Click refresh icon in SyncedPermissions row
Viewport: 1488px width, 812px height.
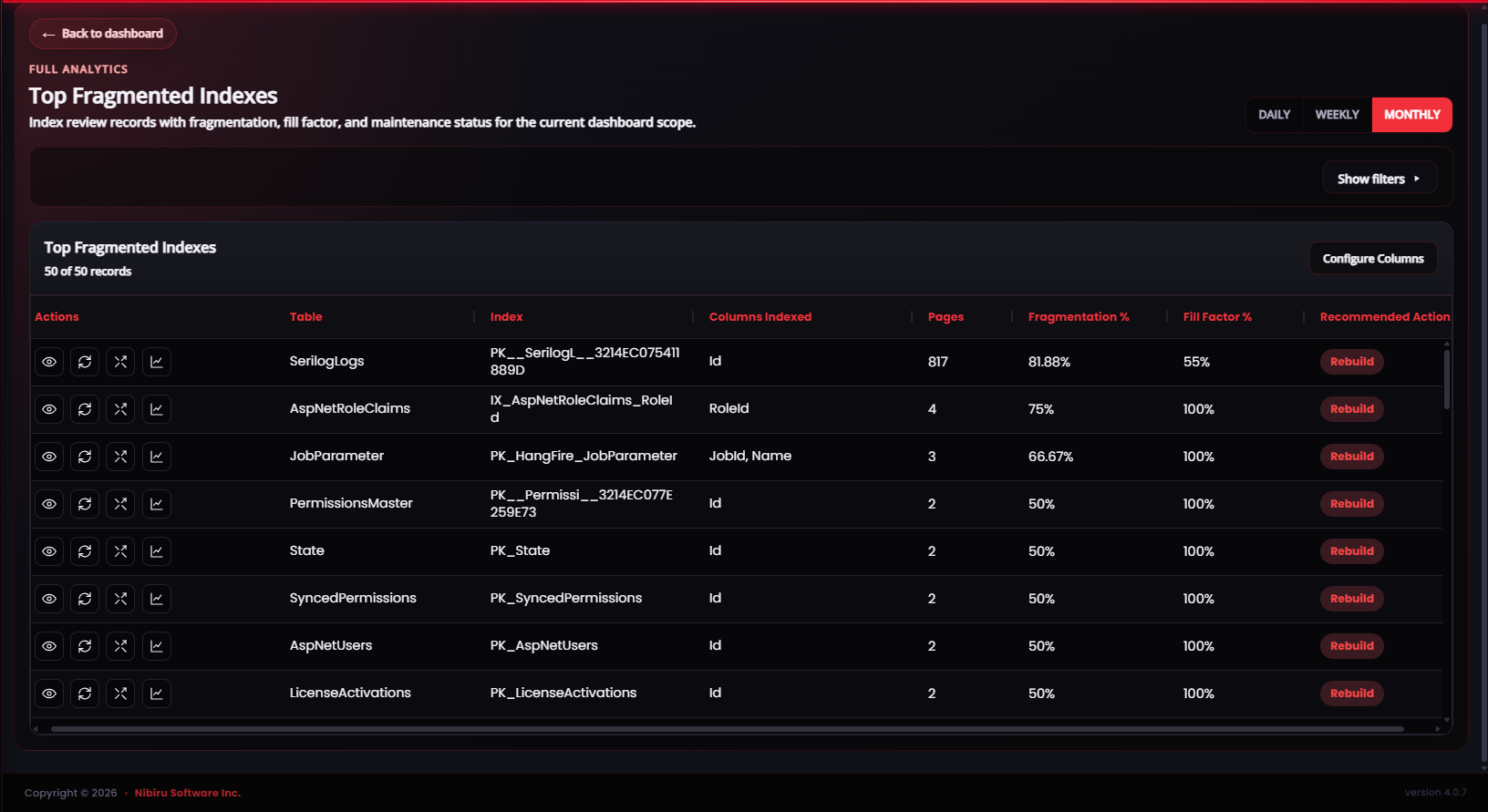pyautogui.click(x=85, y=599)
